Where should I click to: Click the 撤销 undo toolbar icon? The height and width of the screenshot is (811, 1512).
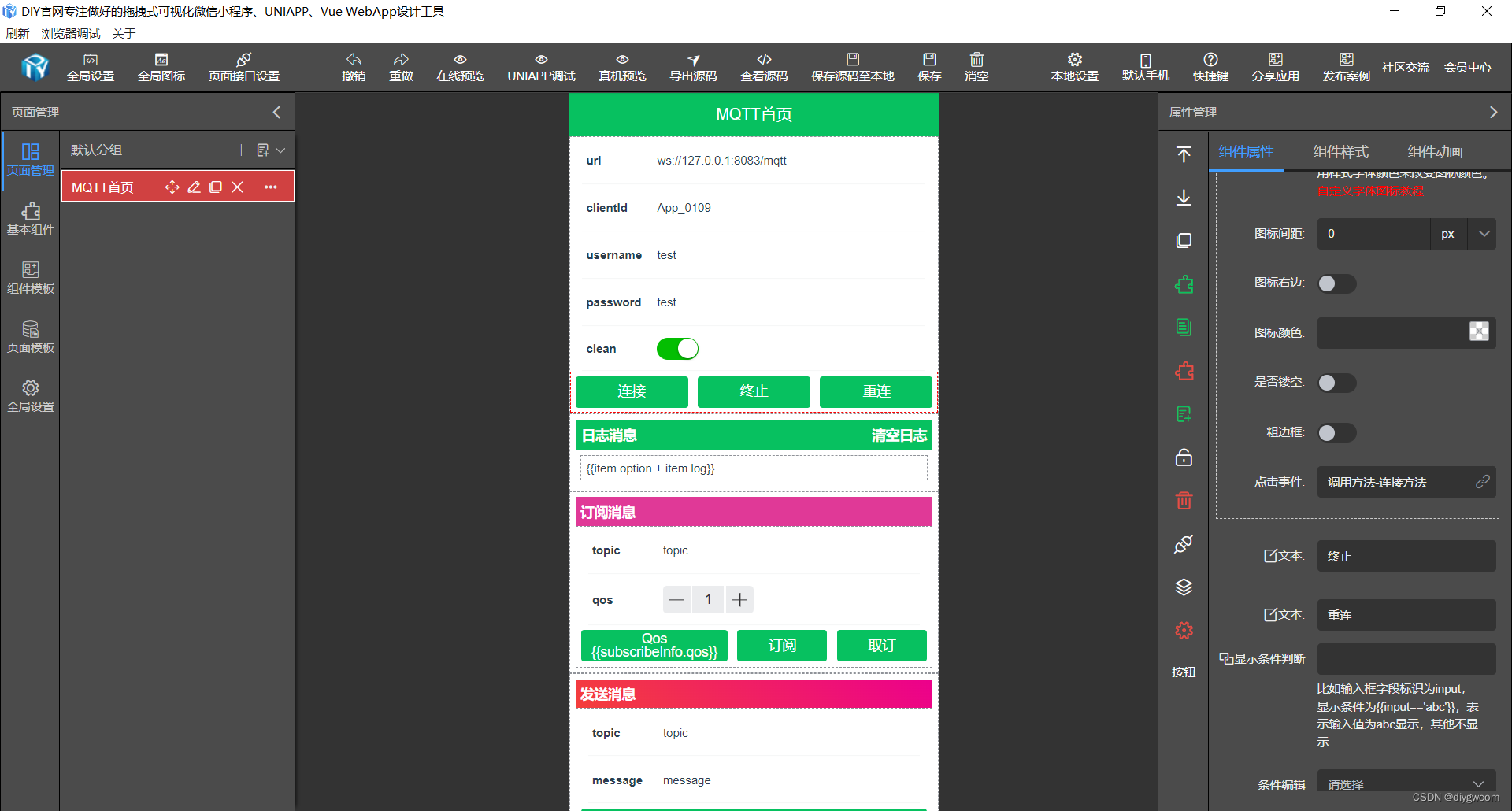[x=354, y=67]
